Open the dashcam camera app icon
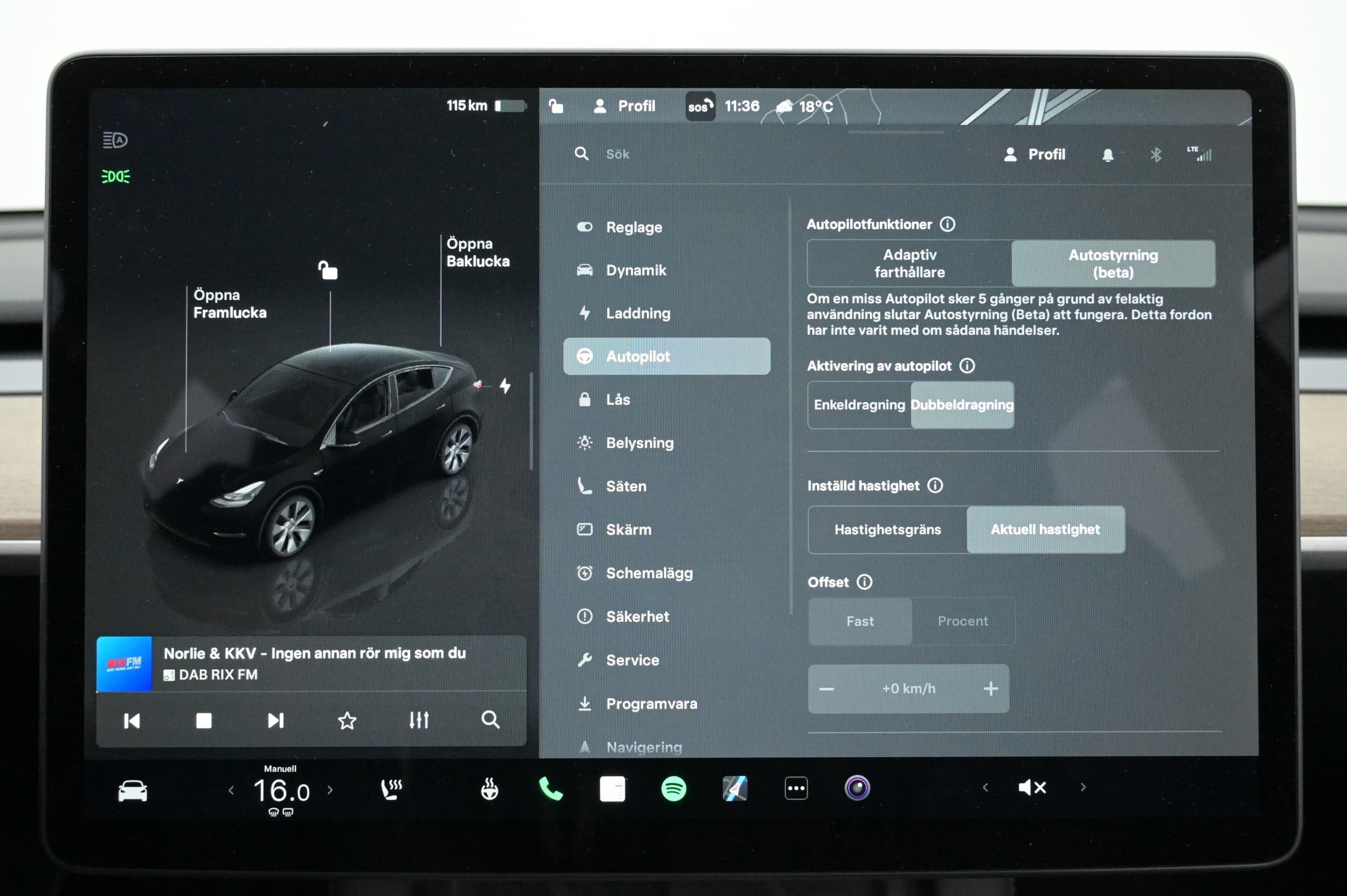The width and height of the screenshot is (1347, 896). coord(857,788)
